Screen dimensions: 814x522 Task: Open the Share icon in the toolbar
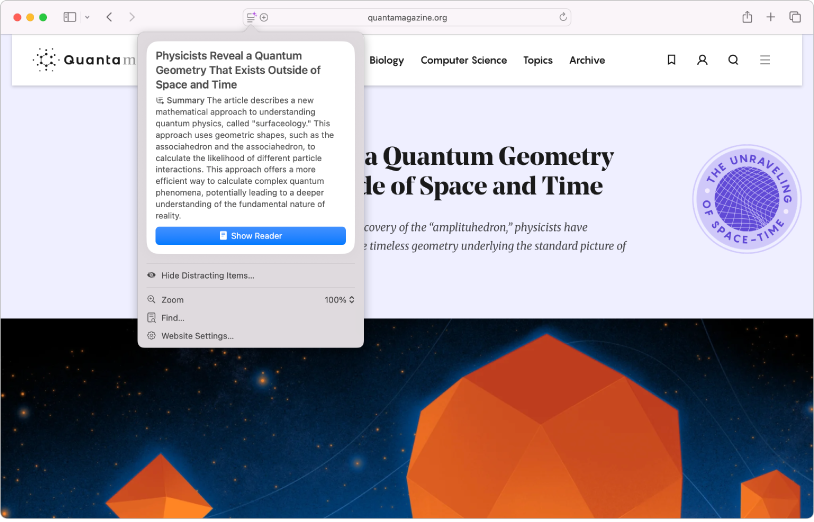746,17
